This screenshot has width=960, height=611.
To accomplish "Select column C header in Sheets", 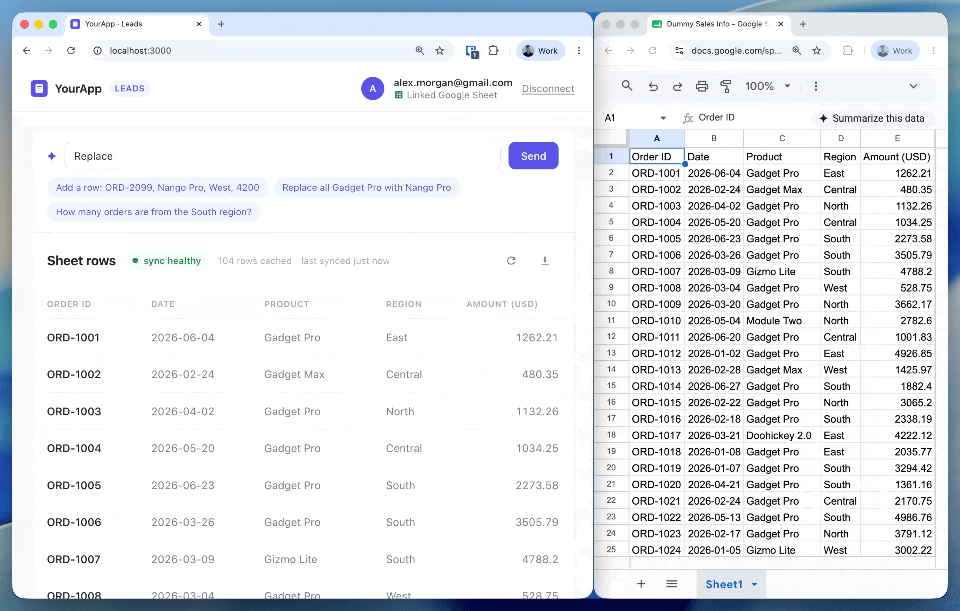I will [x=782, y=138].
